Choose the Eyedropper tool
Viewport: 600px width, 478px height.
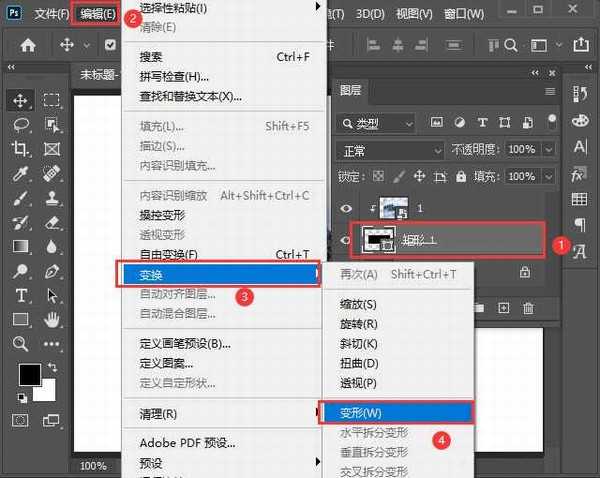(21, 173)
